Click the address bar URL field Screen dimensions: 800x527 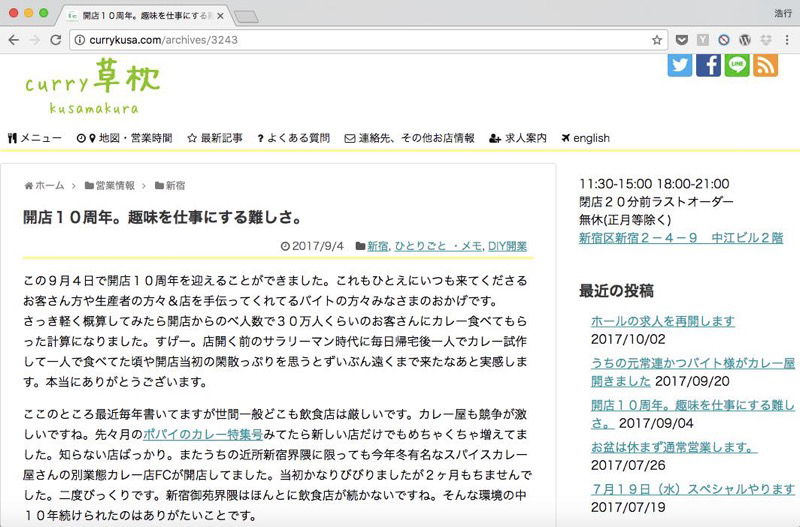click(367, 40)
